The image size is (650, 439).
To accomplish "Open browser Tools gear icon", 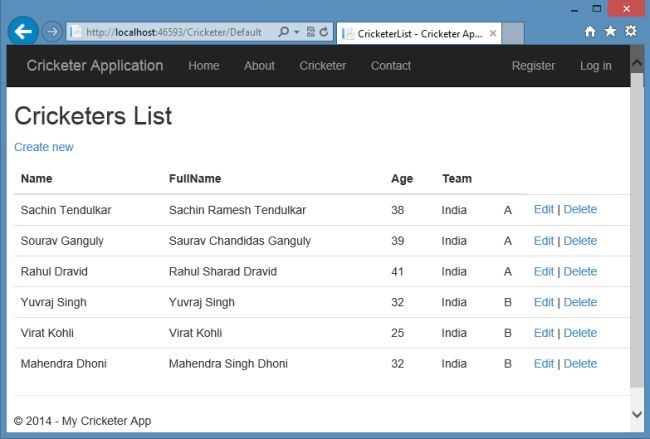I will (631, 31).
